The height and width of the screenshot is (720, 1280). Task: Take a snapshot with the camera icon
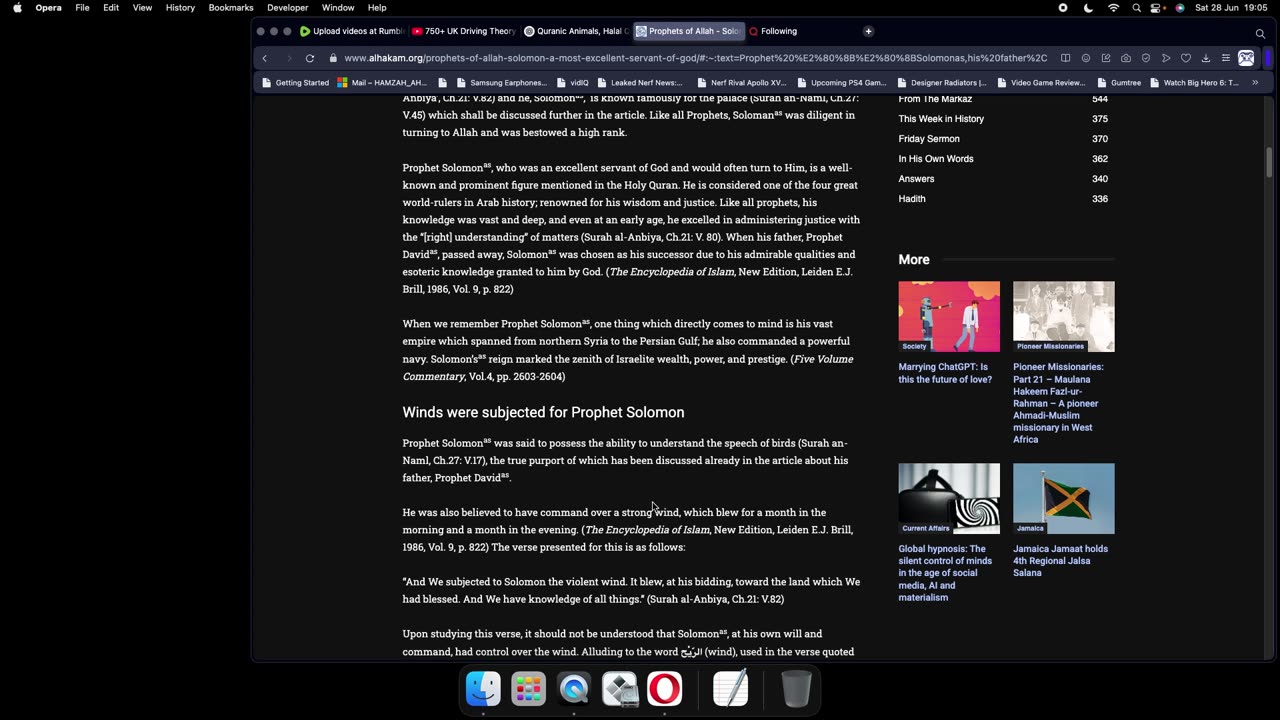click(x=1125, y=58)
